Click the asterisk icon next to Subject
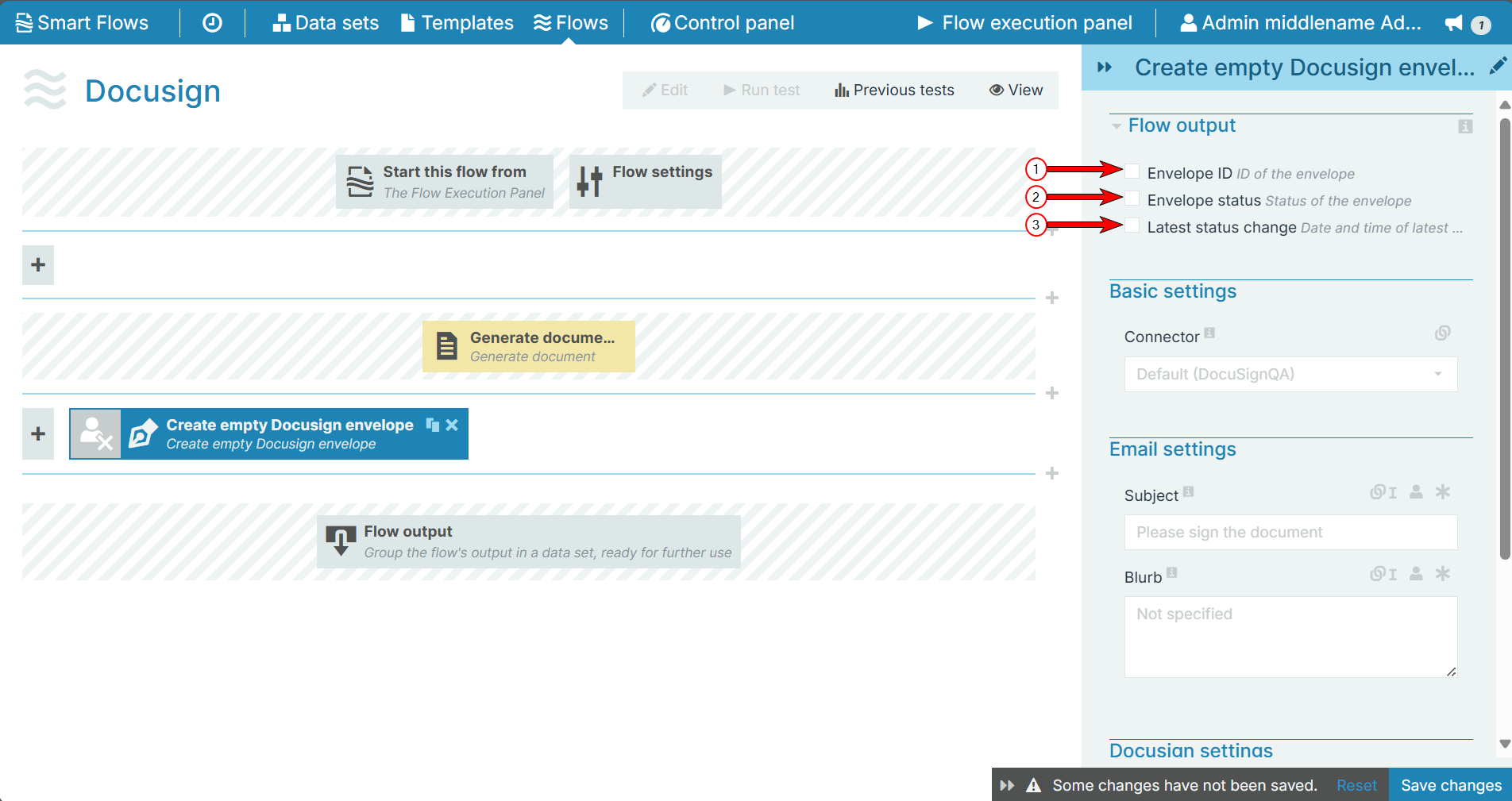This screenshot has height=801, width=1512. 1443,492
